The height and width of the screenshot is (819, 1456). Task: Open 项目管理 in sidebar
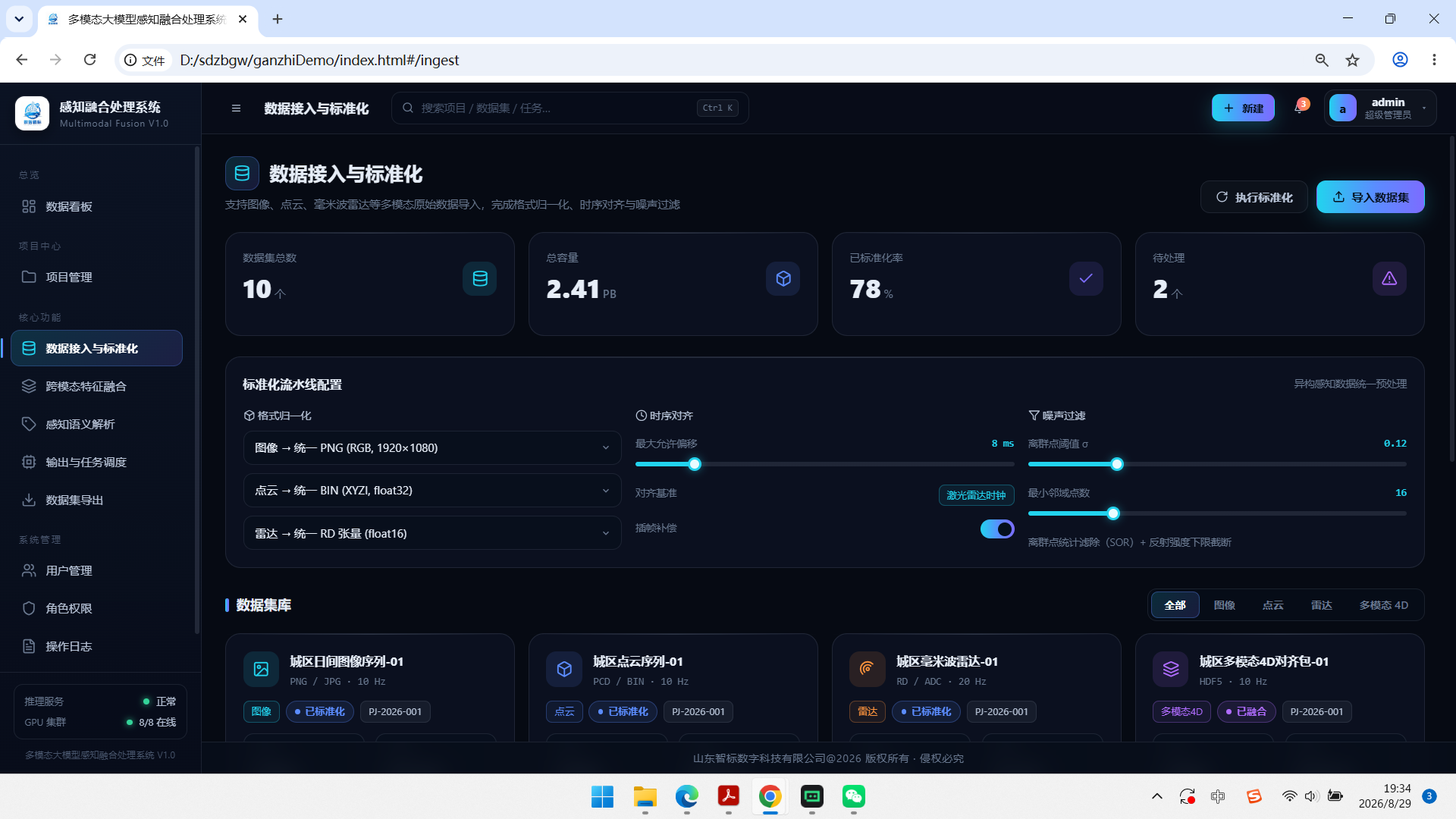pyautogui.click(x=96, y=278)
